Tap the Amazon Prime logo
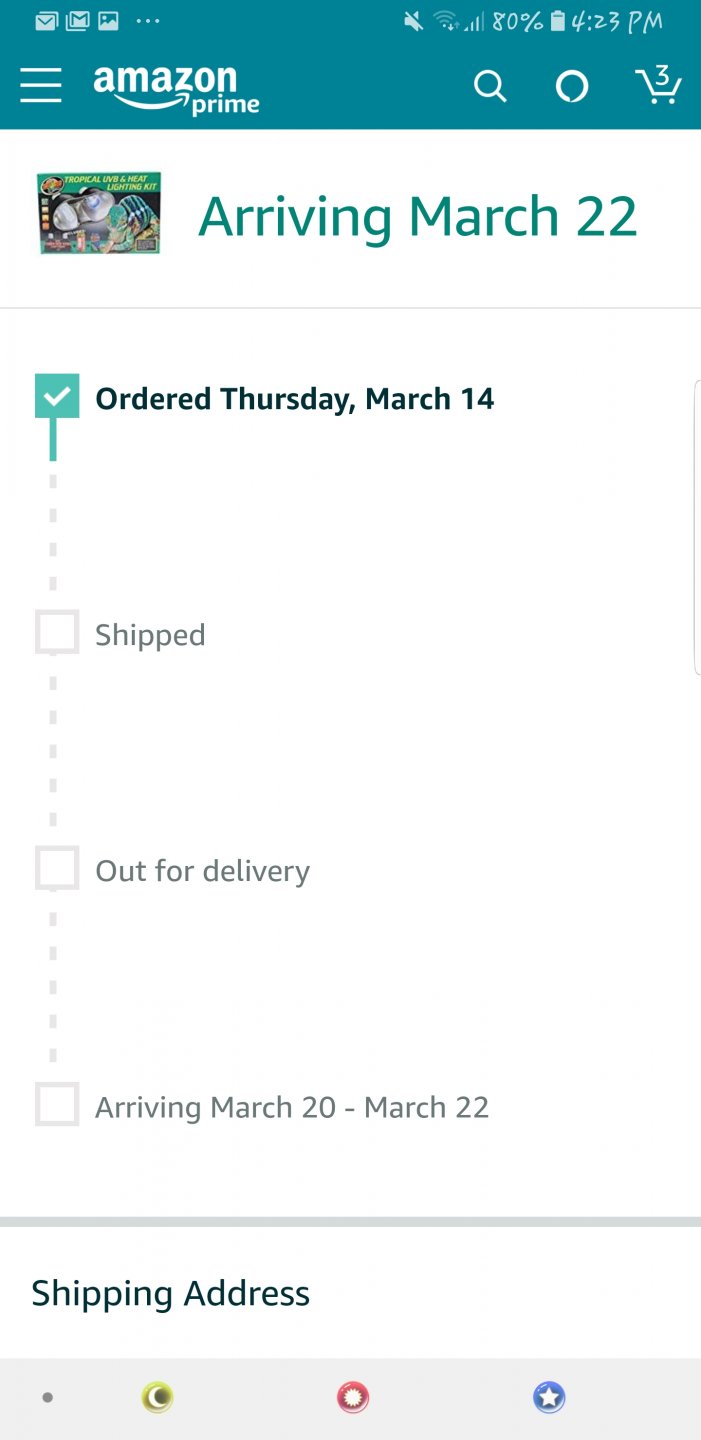The image size is (701, 1440). tap(176, 90)
